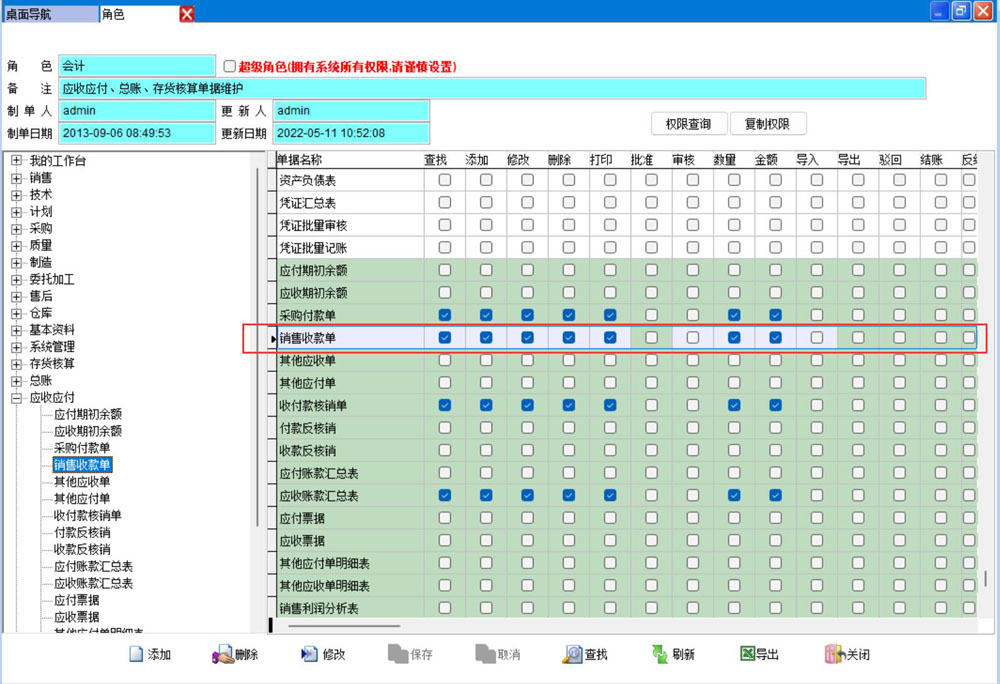
Task: Close the 角色 tab with red X
Action: click(187, 14)
